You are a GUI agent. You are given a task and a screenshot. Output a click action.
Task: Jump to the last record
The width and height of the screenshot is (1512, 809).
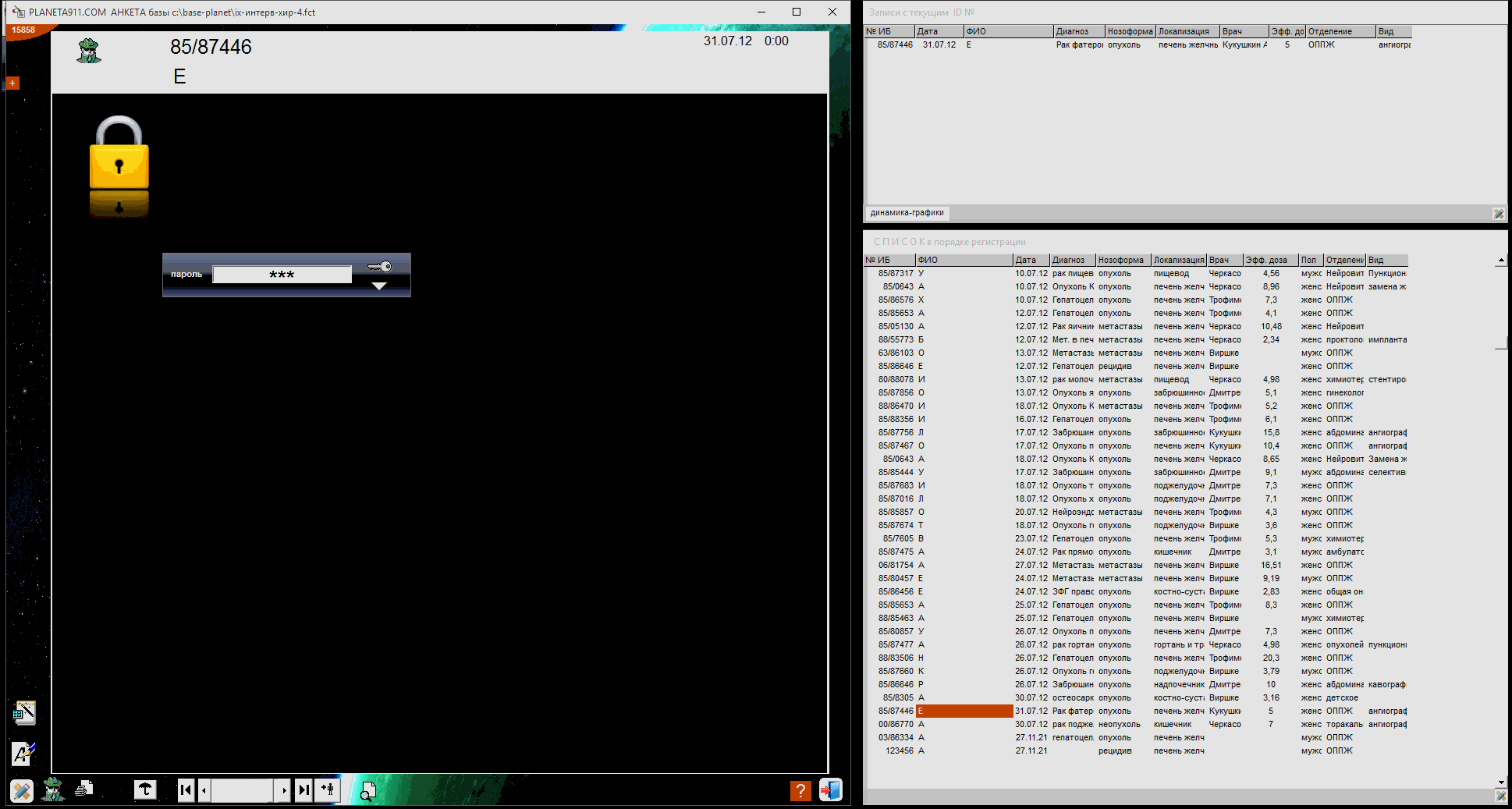tap(304, 789)
